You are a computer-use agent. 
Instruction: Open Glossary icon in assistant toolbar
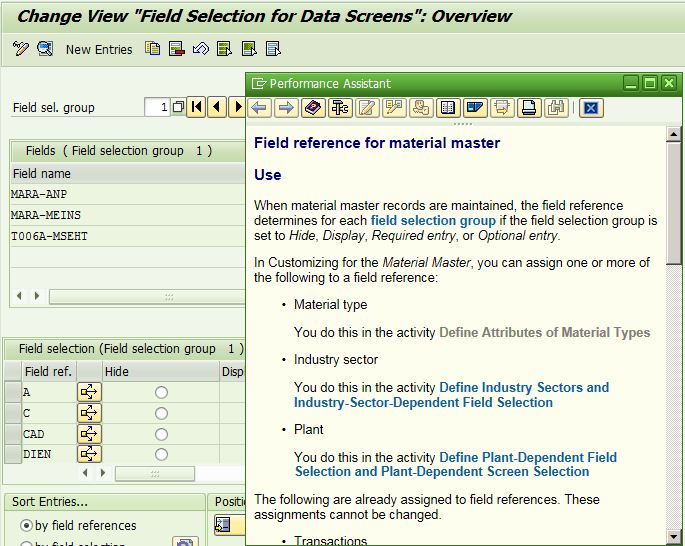pyautogui.click(x=448, y=108)
